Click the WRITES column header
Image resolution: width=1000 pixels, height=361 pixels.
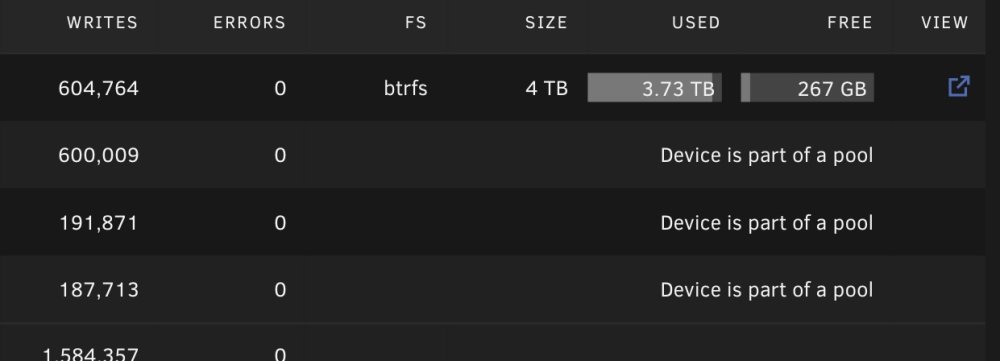pyautogui.click(x=102, y=23)
